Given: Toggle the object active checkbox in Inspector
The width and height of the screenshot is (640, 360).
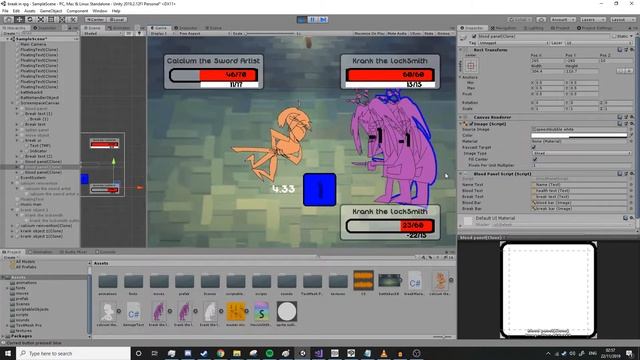Looking at the screenshot, I should [474, 36].
